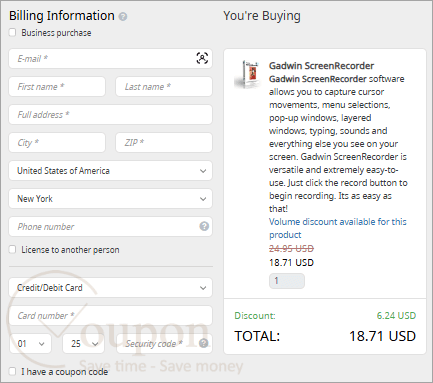The image size is (433, 383).
Task: Enable the Business purchase checkbox
Action: click(12, 32)
